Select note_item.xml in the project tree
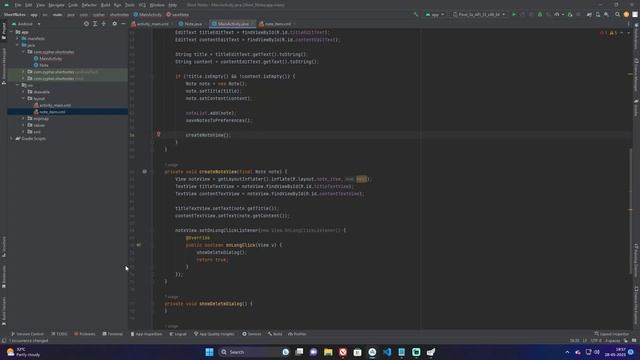This screenshot has height=360, width=640. point(50,112)
